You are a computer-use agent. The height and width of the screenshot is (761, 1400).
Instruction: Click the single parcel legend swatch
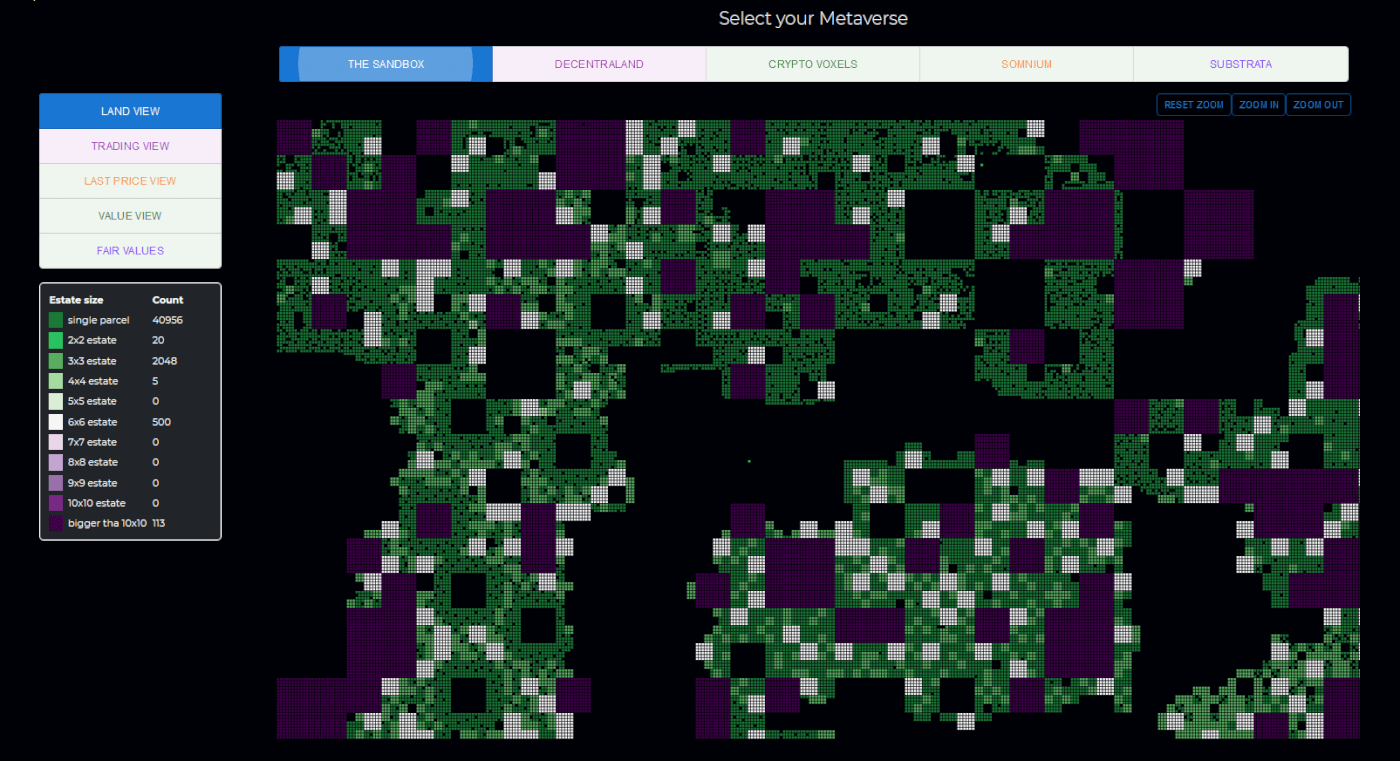54,320
